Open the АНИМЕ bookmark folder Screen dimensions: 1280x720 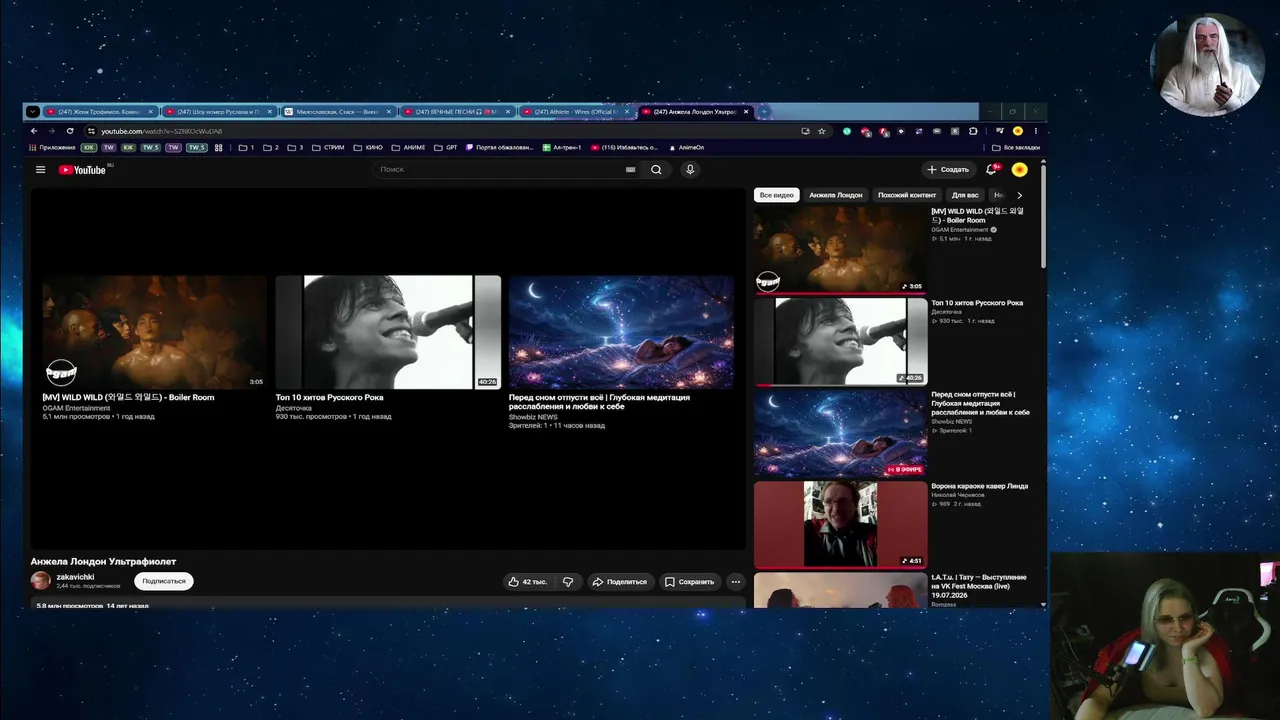pyautogui.click(x=408, y=148)
